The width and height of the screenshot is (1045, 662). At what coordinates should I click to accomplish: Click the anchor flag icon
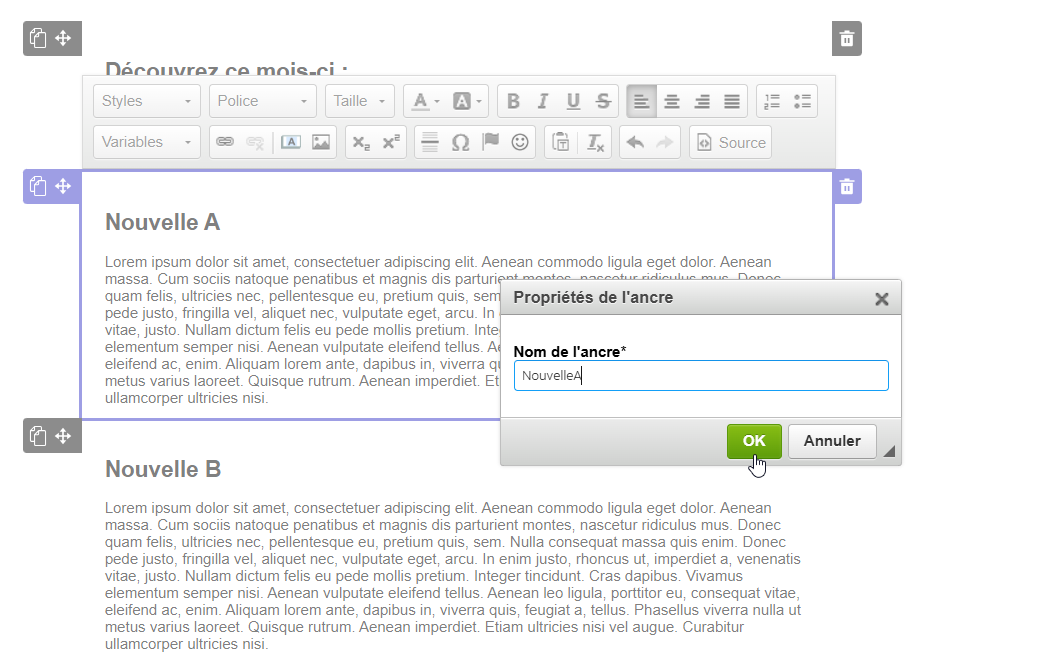[490, 143]
